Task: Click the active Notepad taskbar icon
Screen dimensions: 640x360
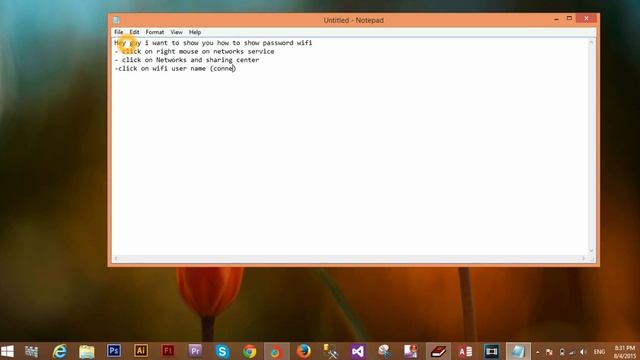Action: [x=518, y=351]
